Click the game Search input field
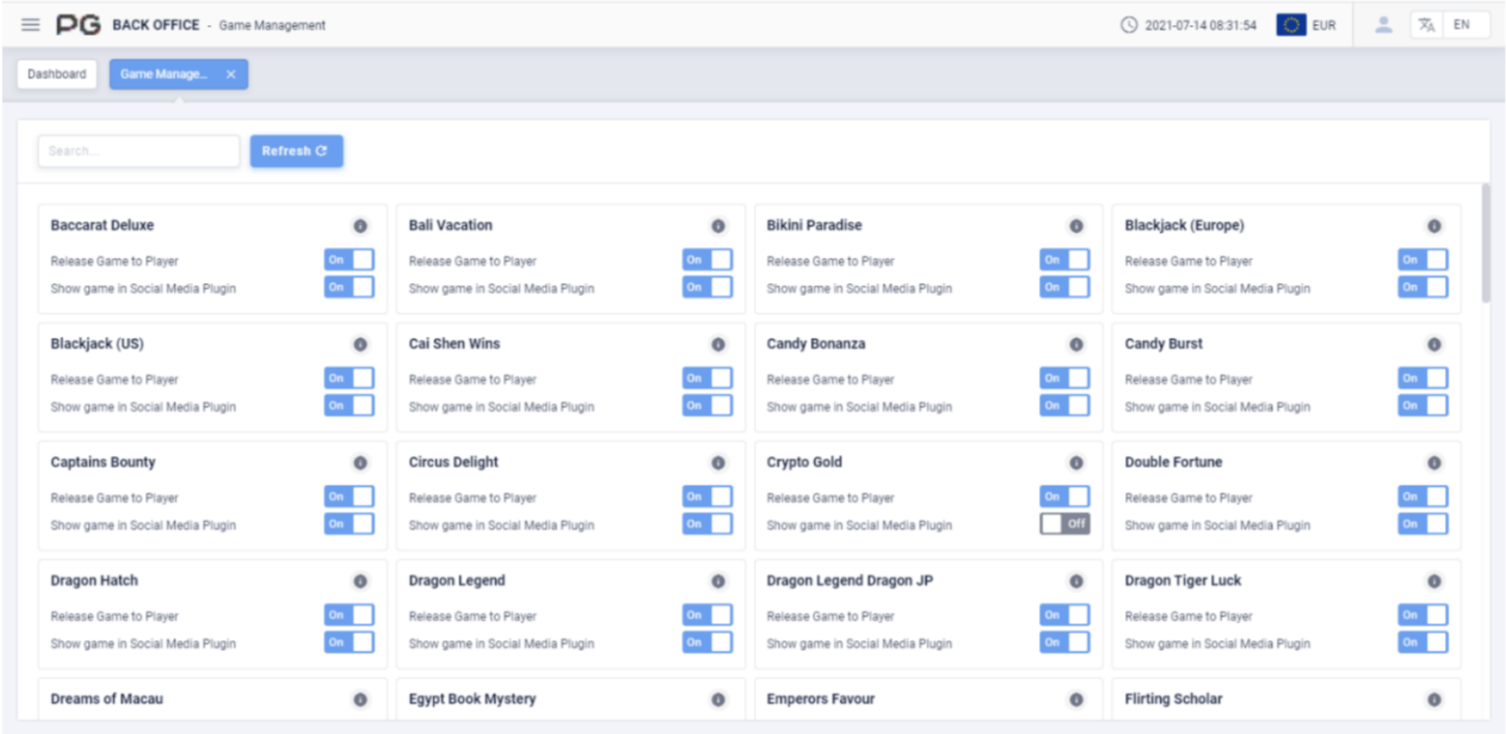This screenshot has width=1506, height=734. coord(139,151)
